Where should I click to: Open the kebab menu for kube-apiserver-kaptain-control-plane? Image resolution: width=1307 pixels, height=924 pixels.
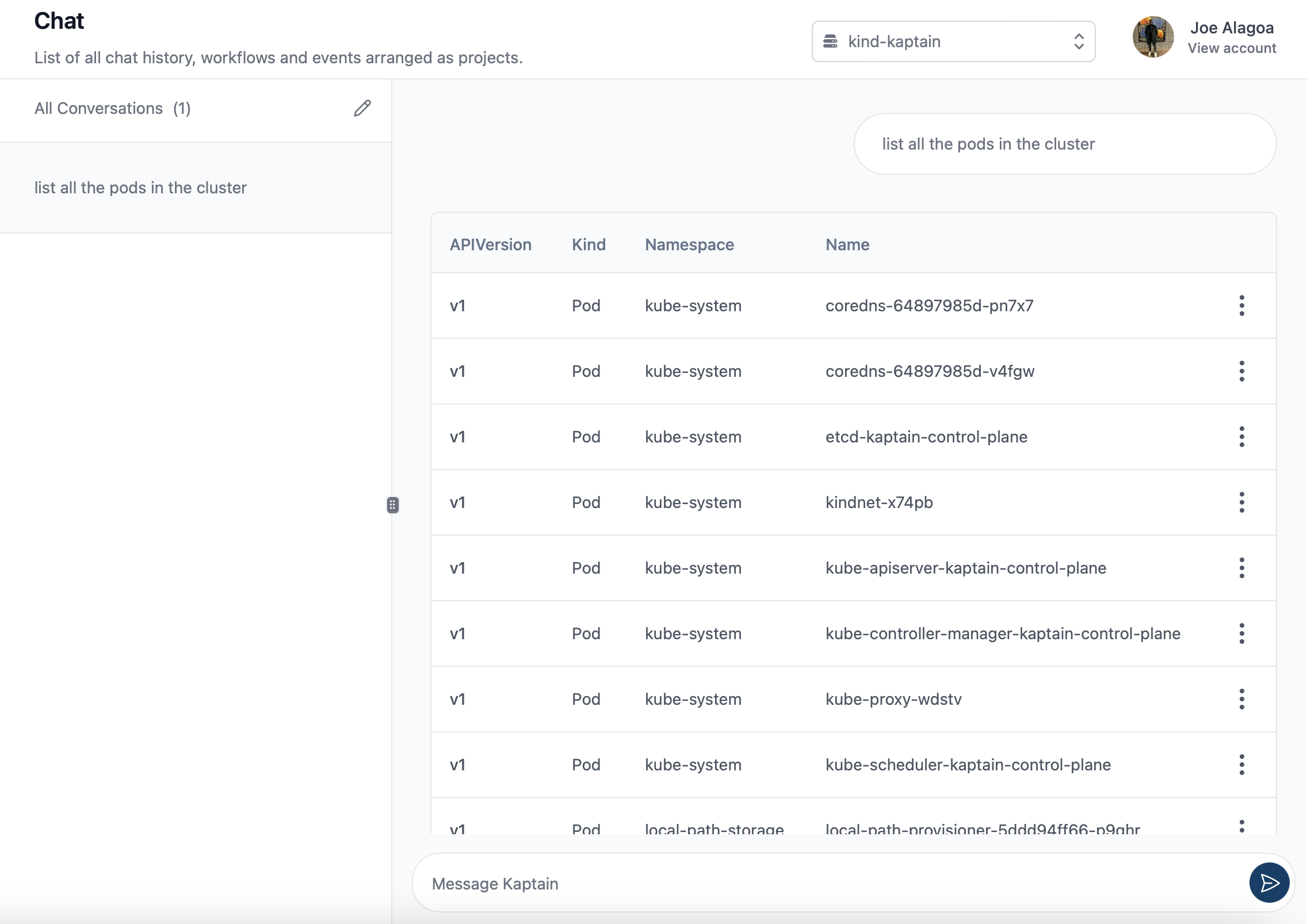[x=1241, y=568]
